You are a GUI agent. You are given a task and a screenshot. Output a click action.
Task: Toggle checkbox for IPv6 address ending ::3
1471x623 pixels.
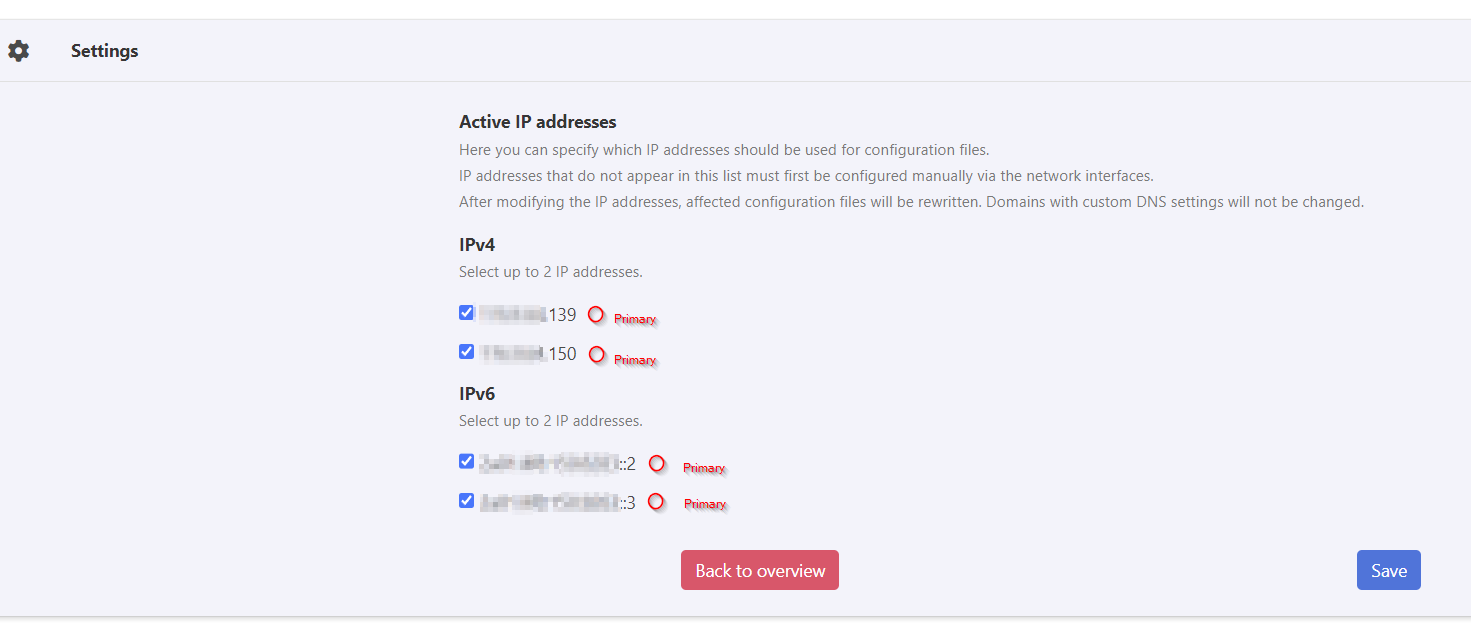coord(466,501)
